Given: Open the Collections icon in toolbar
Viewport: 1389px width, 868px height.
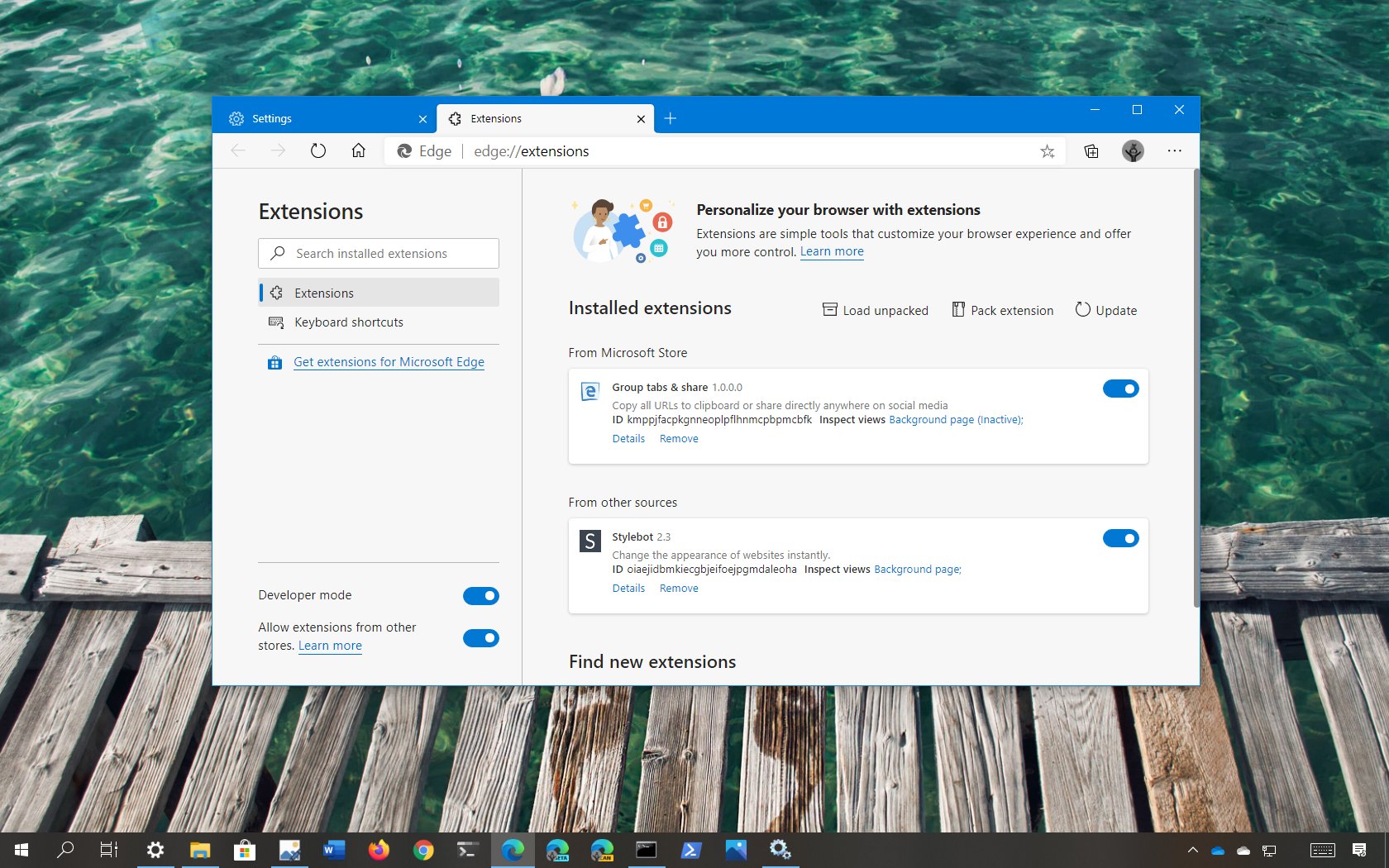Looking at the screenshot, I should click(x=1091, y=151).
